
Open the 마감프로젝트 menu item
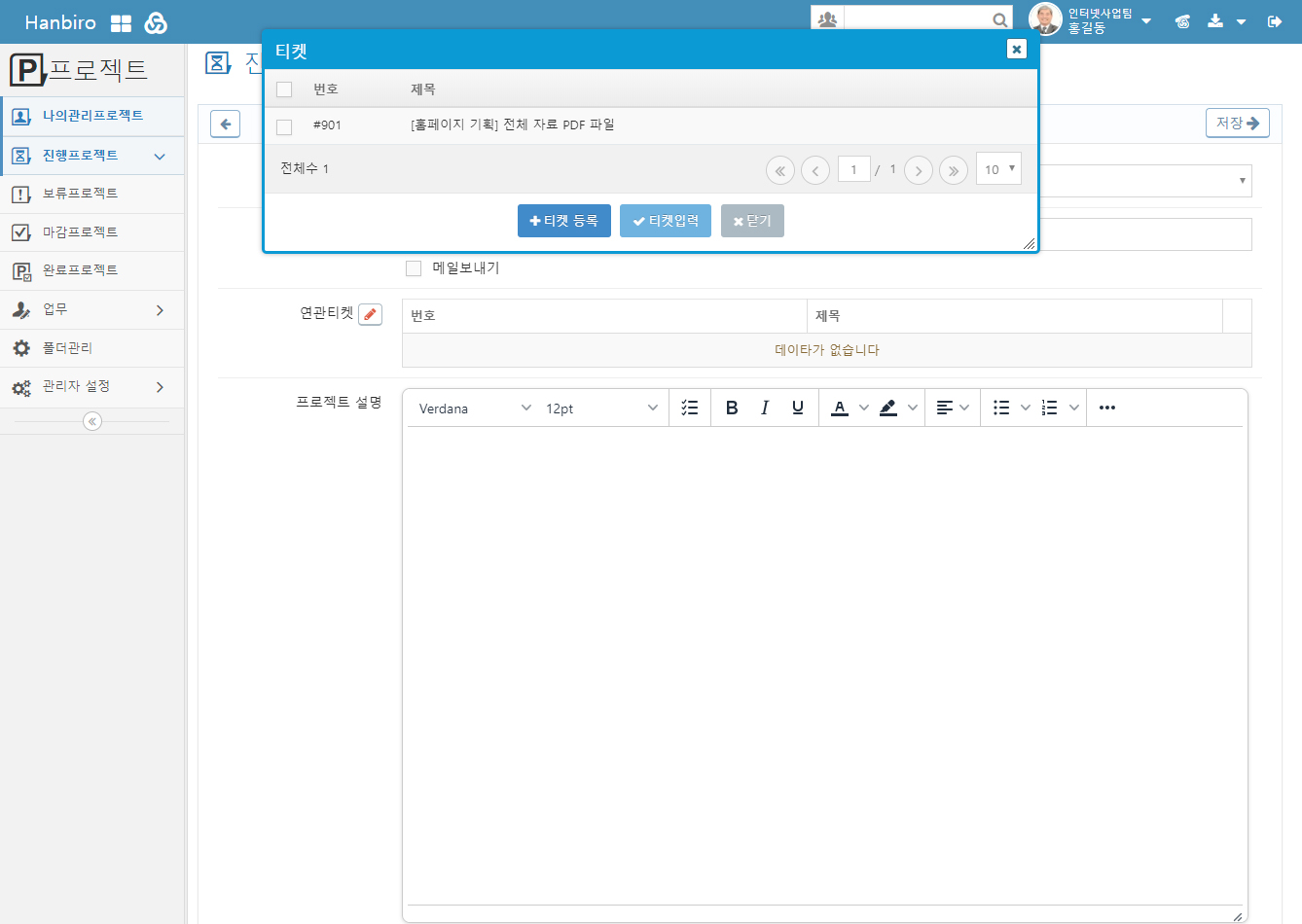coord(92,232)
